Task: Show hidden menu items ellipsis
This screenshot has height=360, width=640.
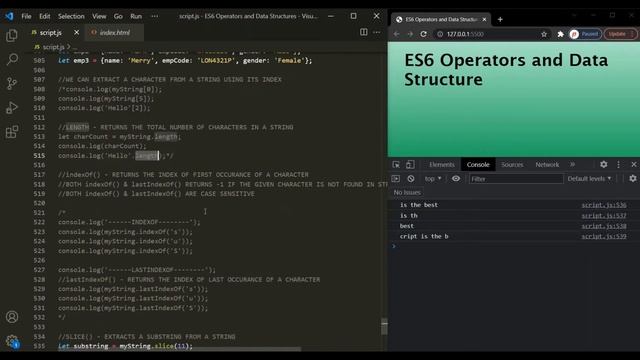Action: point(154,16)
